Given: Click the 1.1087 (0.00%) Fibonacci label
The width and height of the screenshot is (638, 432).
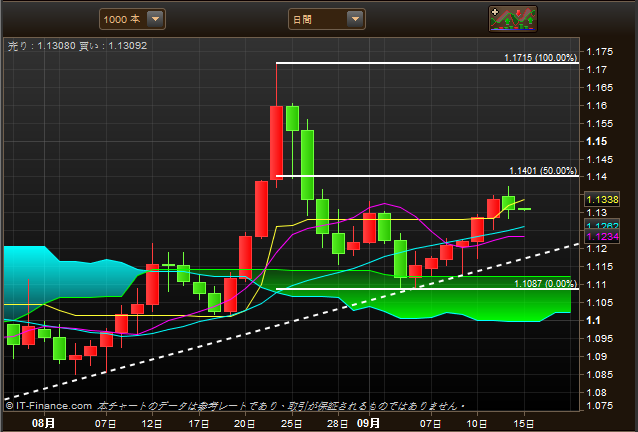Looking at the screenshot, I should pos(545,284).
